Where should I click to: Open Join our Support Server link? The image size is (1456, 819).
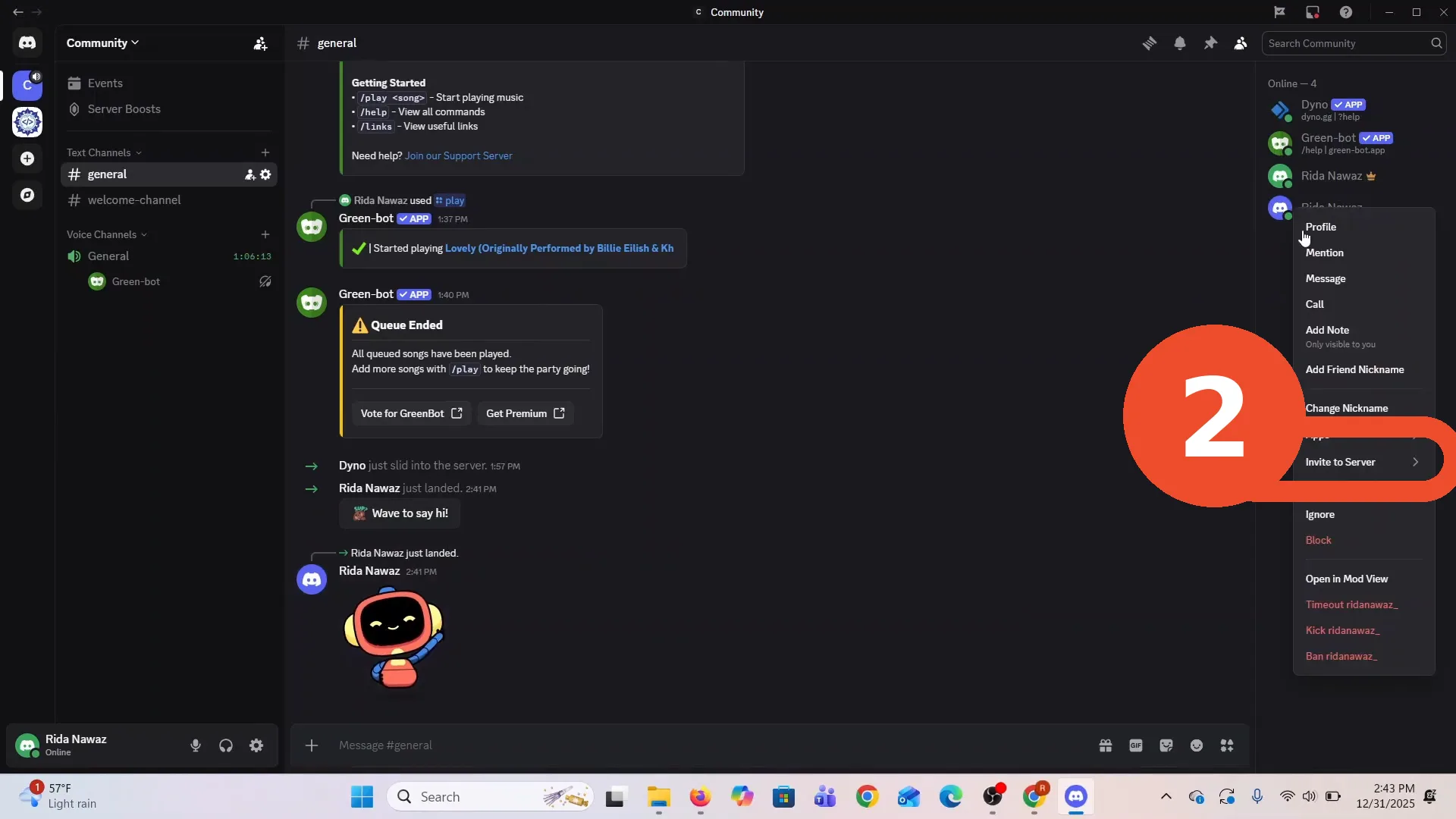click(458, 155)
